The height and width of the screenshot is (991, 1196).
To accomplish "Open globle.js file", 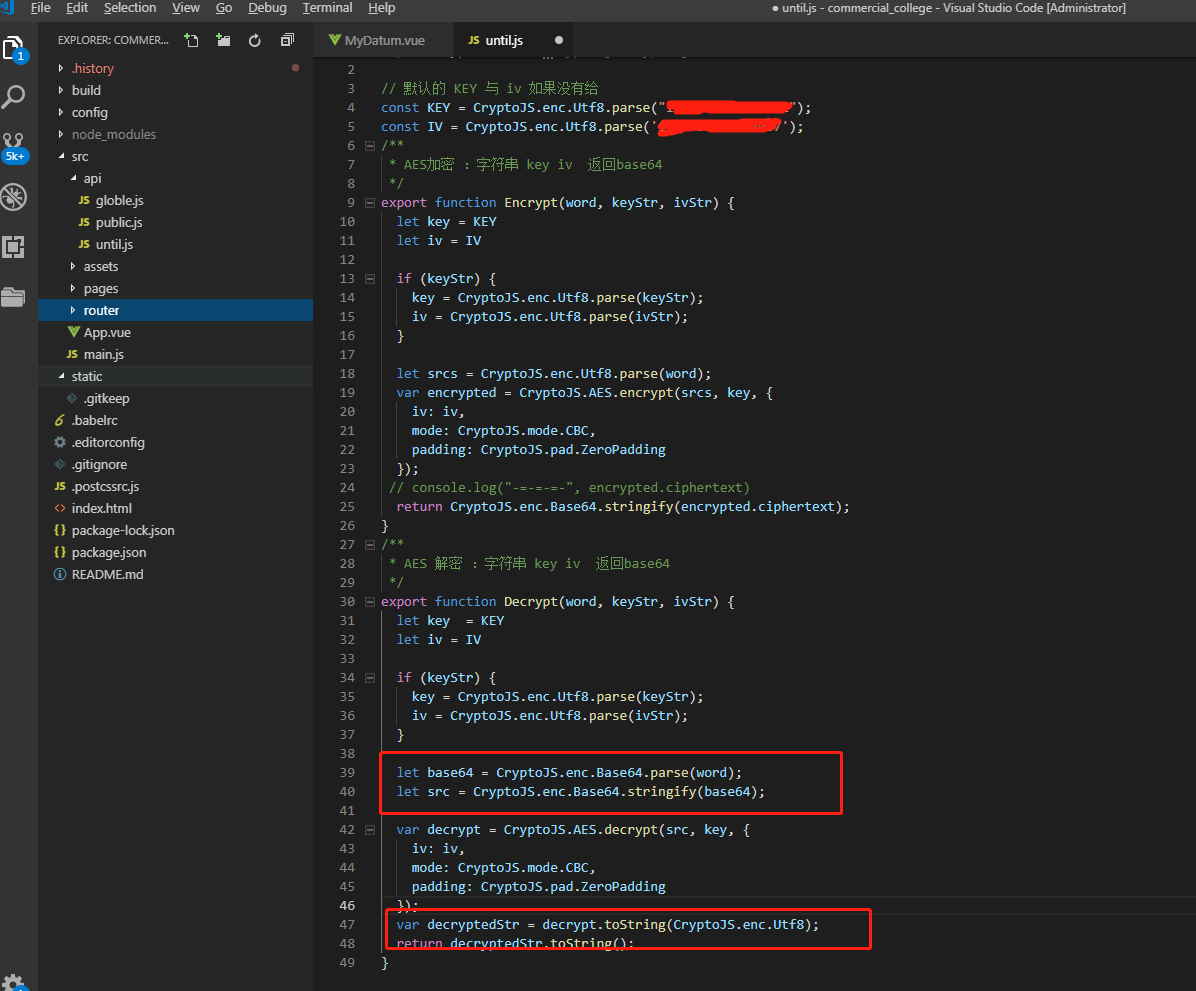I will tap(175, 201).
